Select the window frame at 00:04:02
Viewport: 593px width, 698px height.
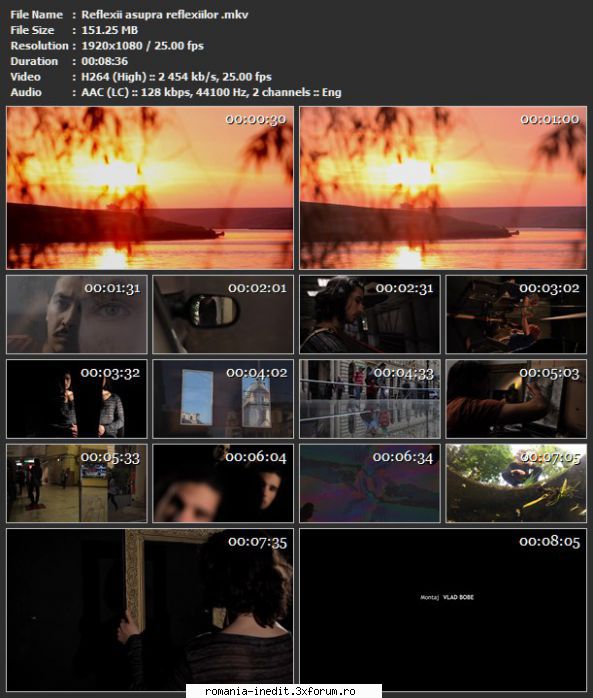[x=223, y=399]
